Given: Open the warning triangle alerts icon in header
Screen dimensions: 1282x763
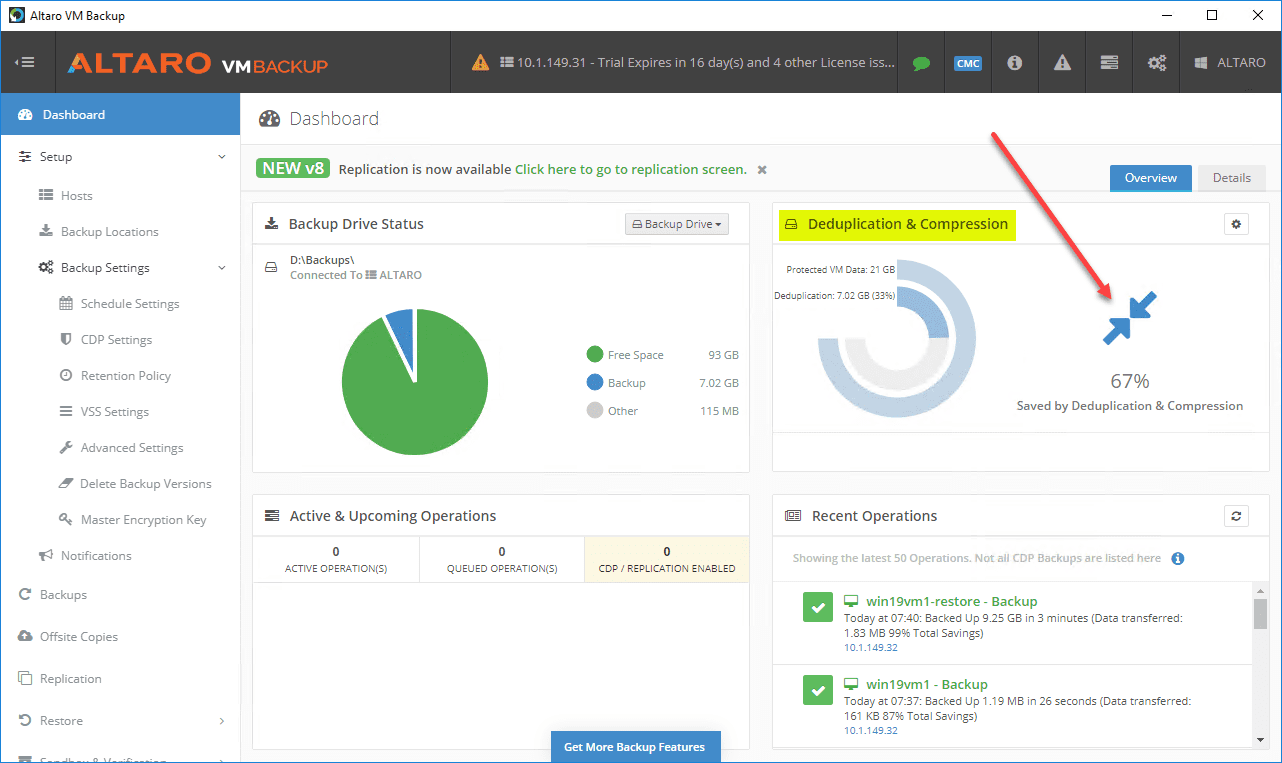Looking at the screenshot, I should pyautogui.click(x=1062, y=63).
